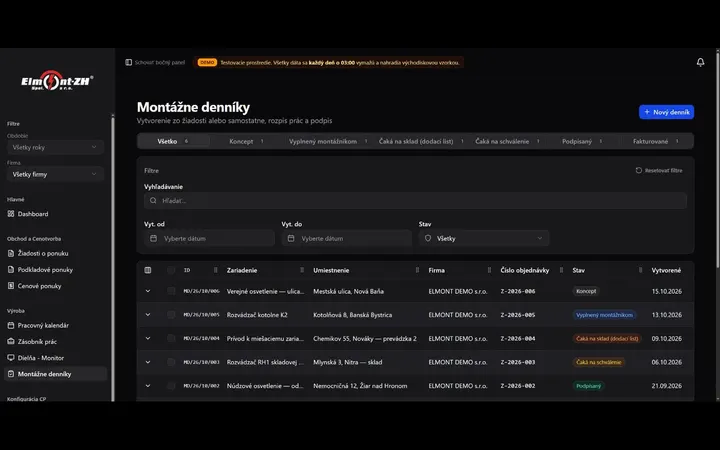Click the notification bell icon
The image size is (720, 450).
tap(700, 62)
